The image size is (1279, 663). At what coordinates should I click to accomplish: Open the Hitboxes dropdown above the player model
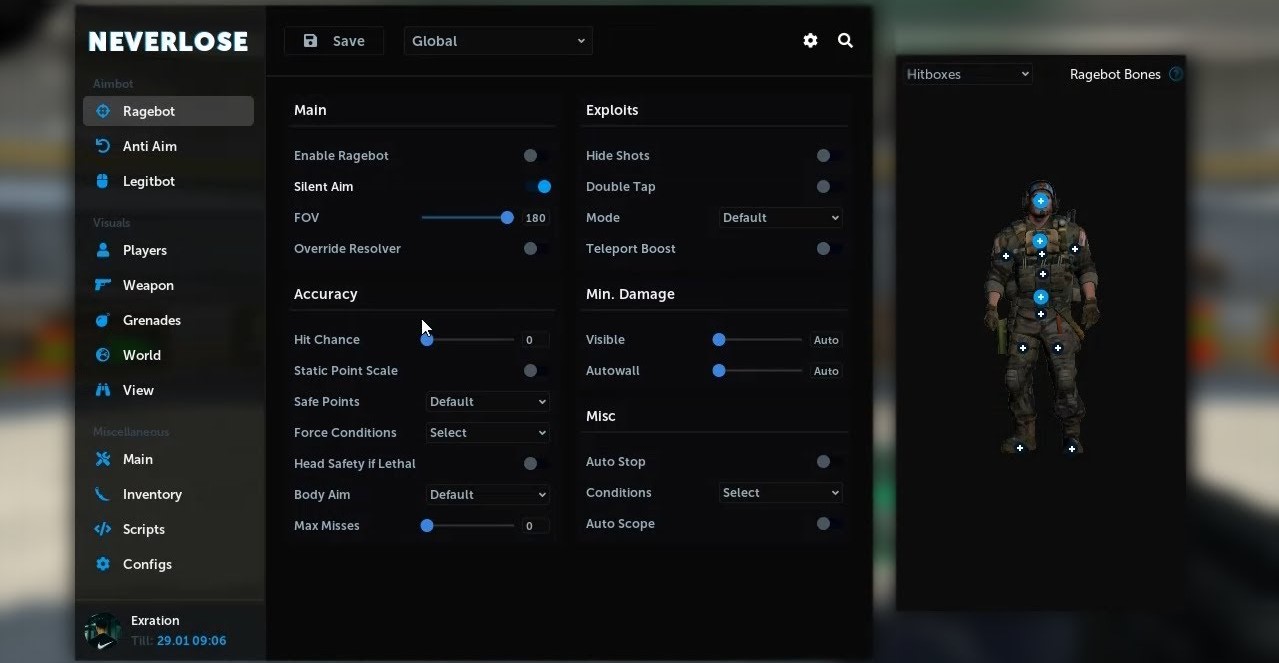click(966, 73)
